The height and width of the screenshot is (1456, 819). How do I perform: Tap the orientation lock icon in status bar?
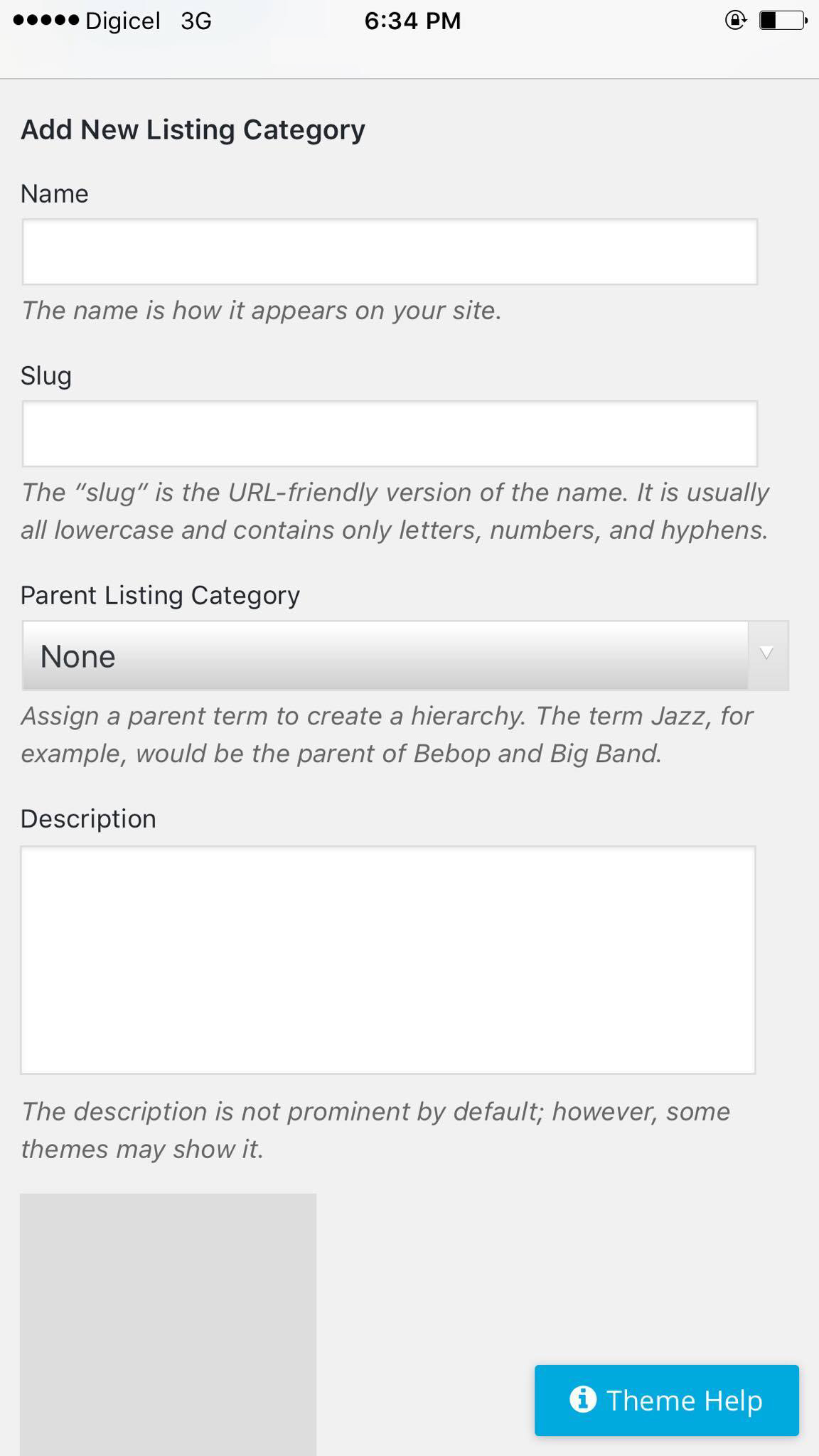[x=735, y=21]
